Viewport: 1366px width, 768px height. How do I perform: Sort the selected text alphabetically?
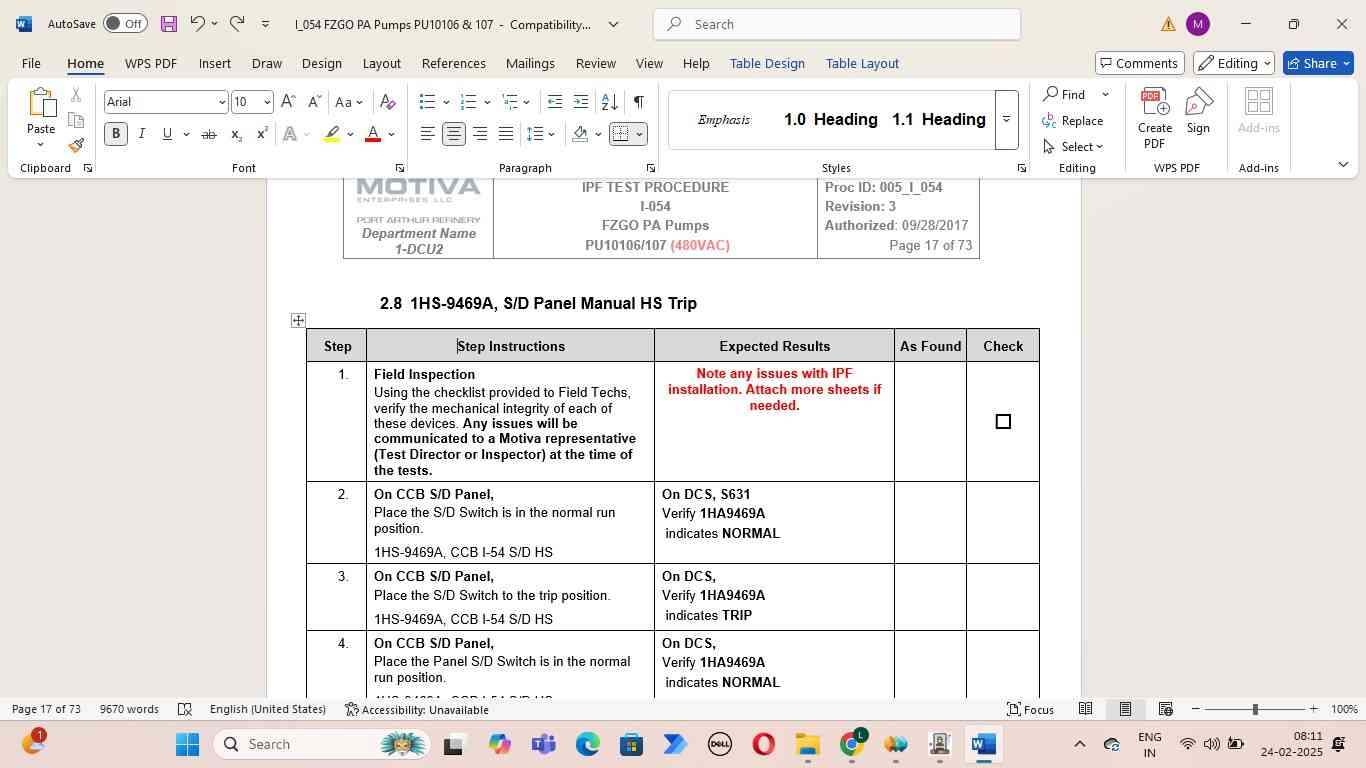click(x=609, y=101)
